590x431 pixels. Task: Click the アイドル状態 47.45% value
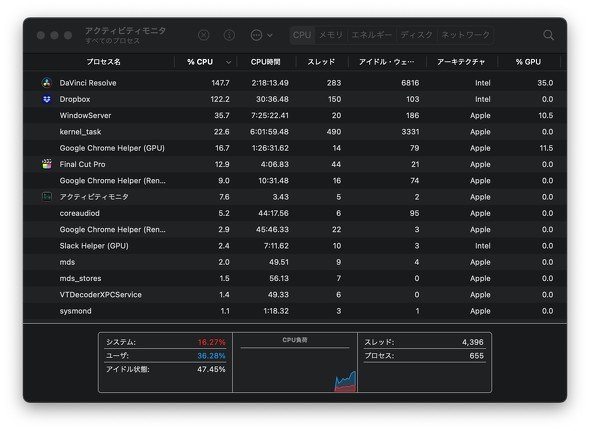pyautogui.click(x=211, y=370)
